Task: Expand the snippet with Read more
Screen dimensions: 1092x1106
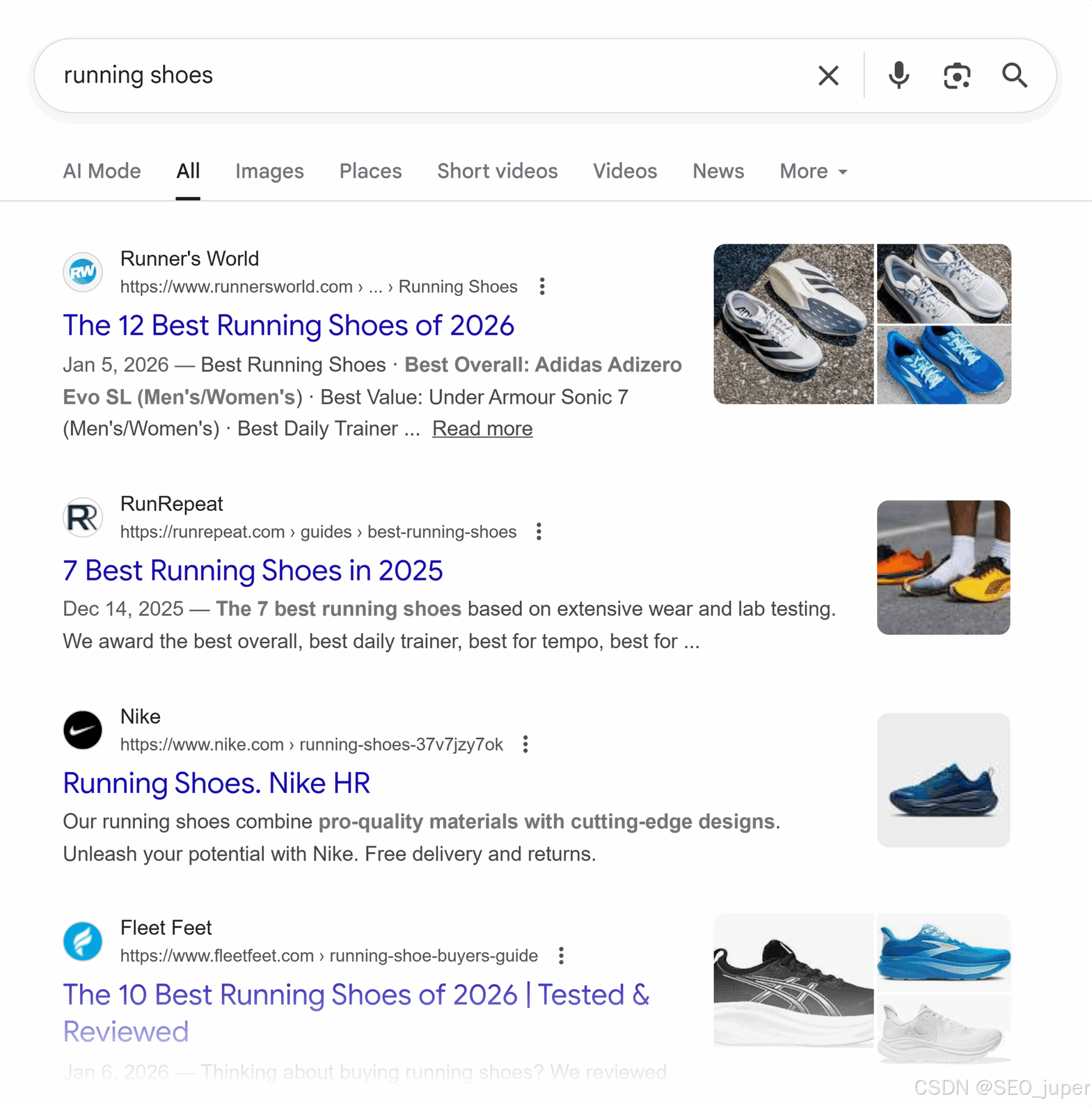Action: coord(482,428)
